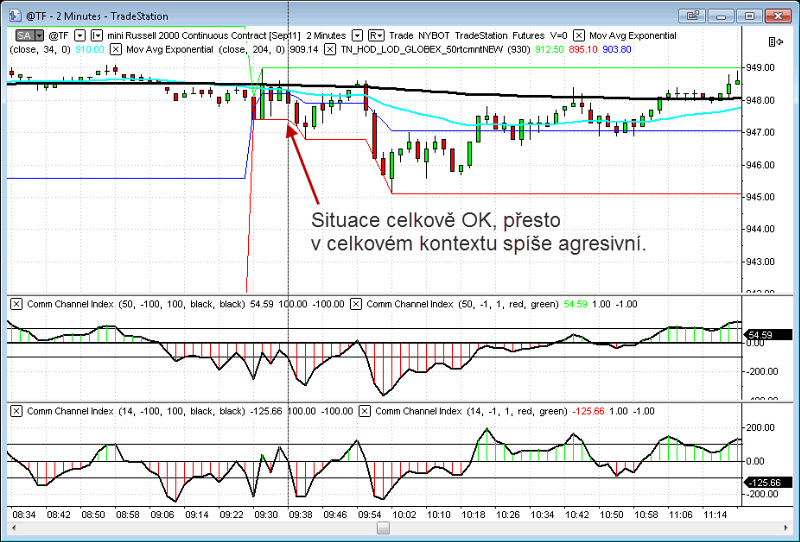Click the 10:50 time axis label
The height and width of the screenshot is (542, 800).
tap(611, 514)
